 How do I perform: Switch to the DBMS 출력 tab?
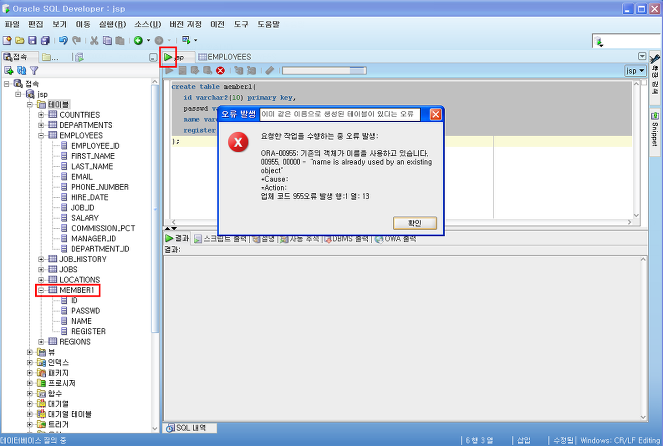(346, 239)
